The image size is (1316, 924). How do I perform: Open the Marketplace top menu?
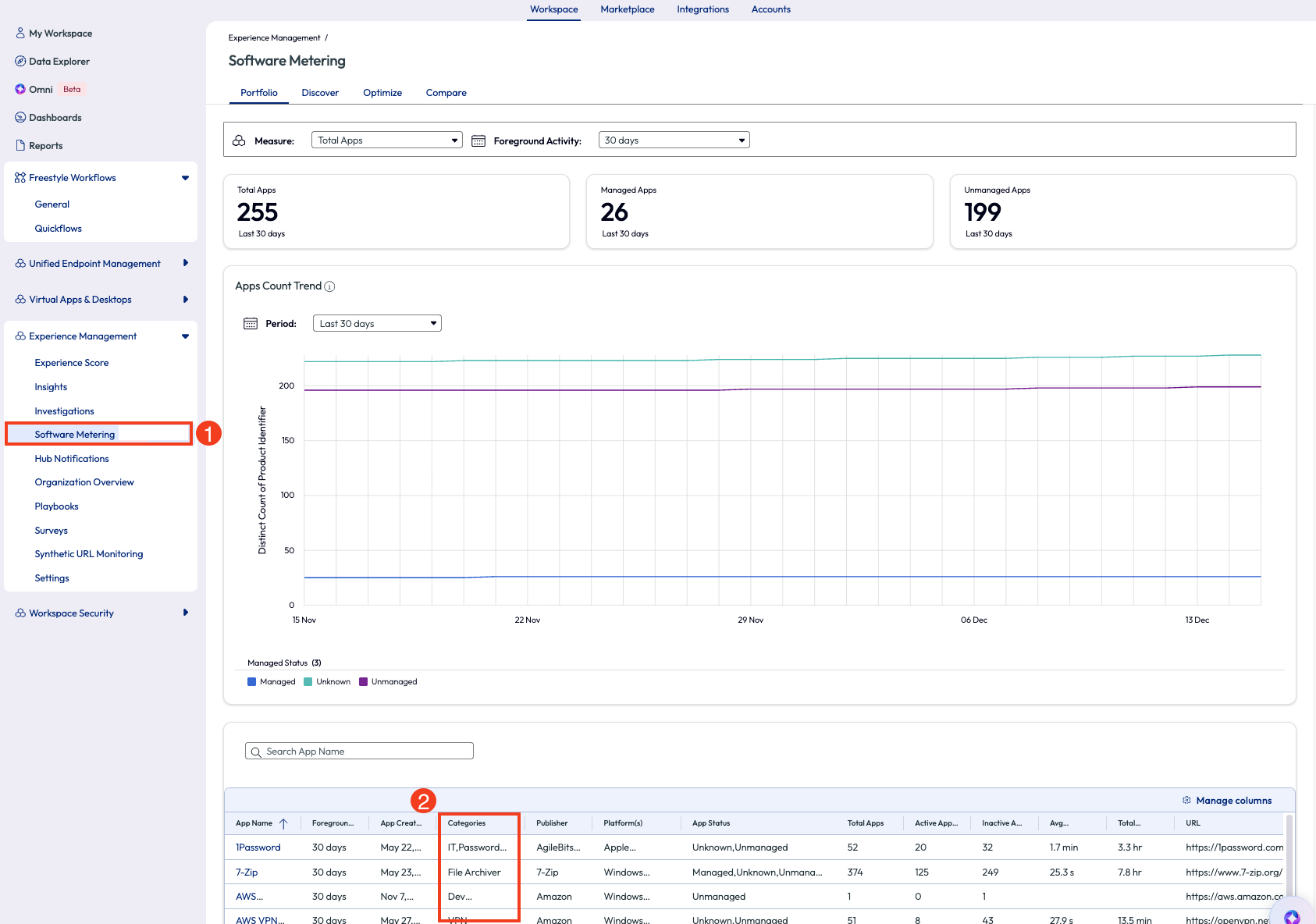tap(627, 9)
